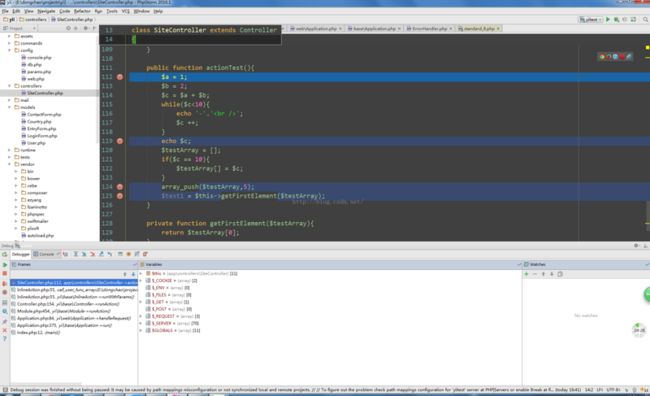This screenshot has height=396, width=650.
Task: Stop the debug session with red square
Action: click(5, 274)
